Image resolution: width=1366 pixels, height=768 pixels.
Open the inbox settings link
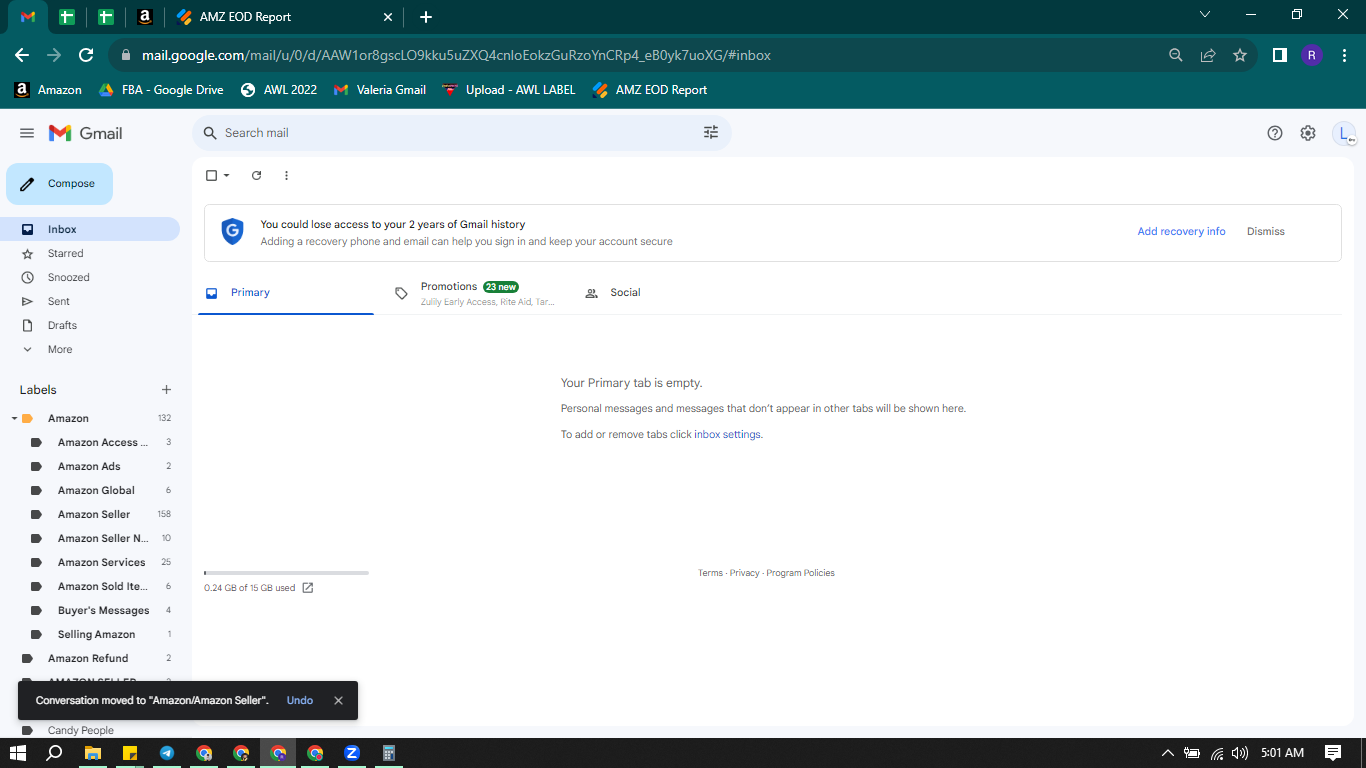click(x=727, y=435)
